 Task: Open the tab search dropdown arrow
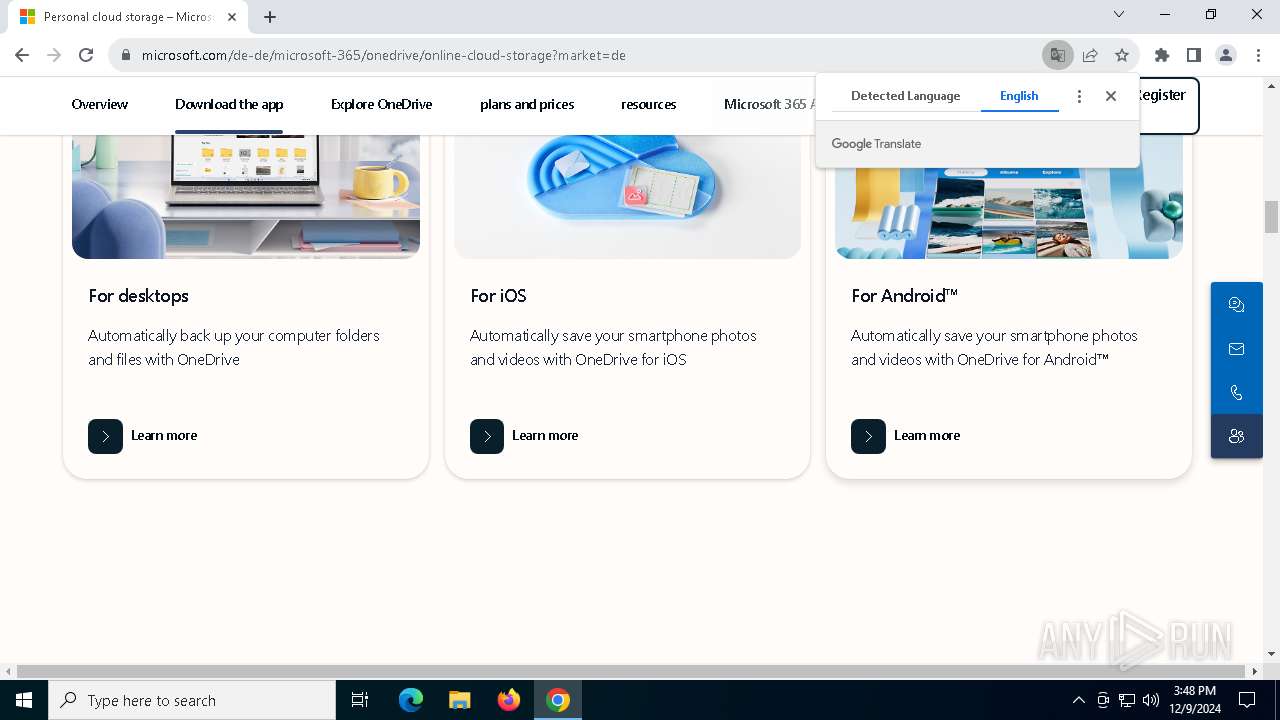coord(1119,14)
